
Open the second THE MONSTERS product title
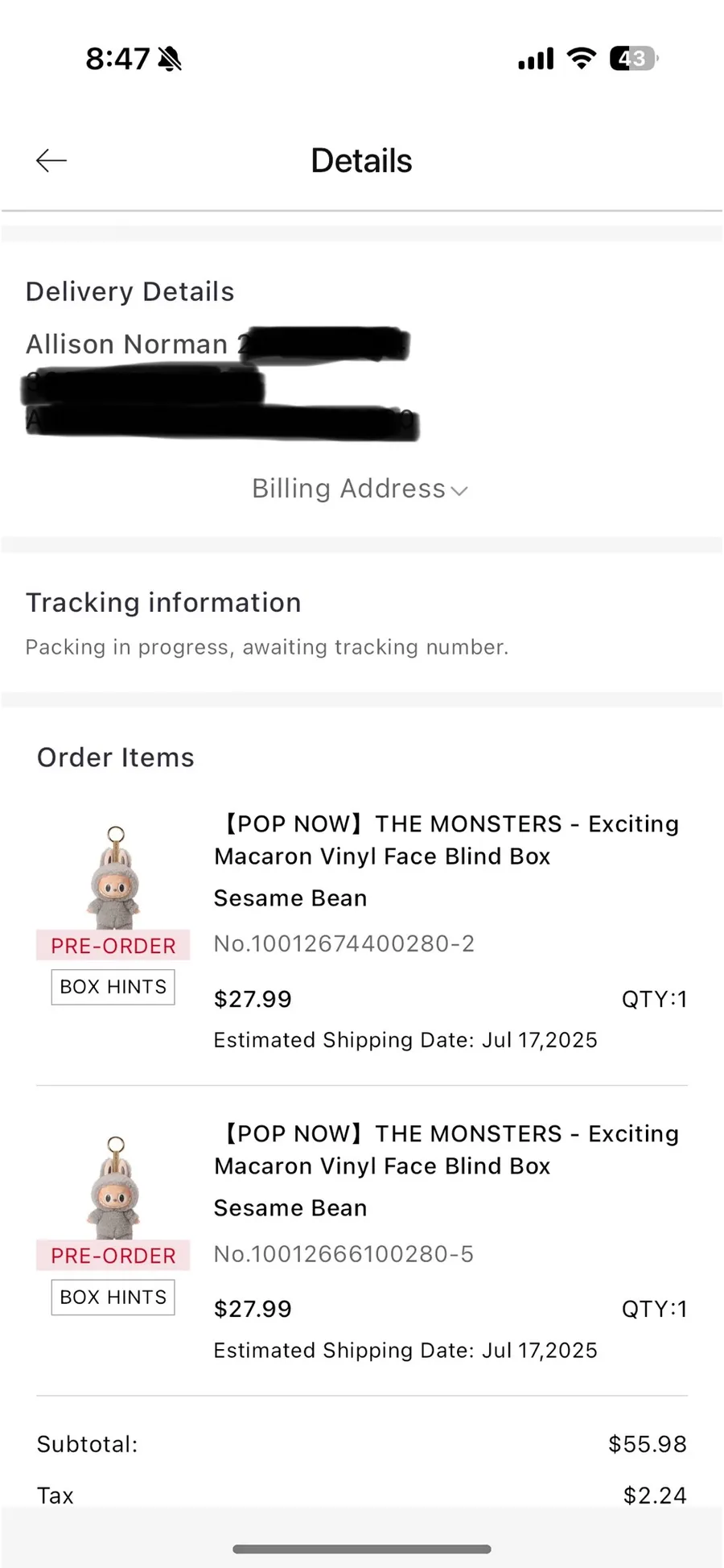(x=447, y=1150)
